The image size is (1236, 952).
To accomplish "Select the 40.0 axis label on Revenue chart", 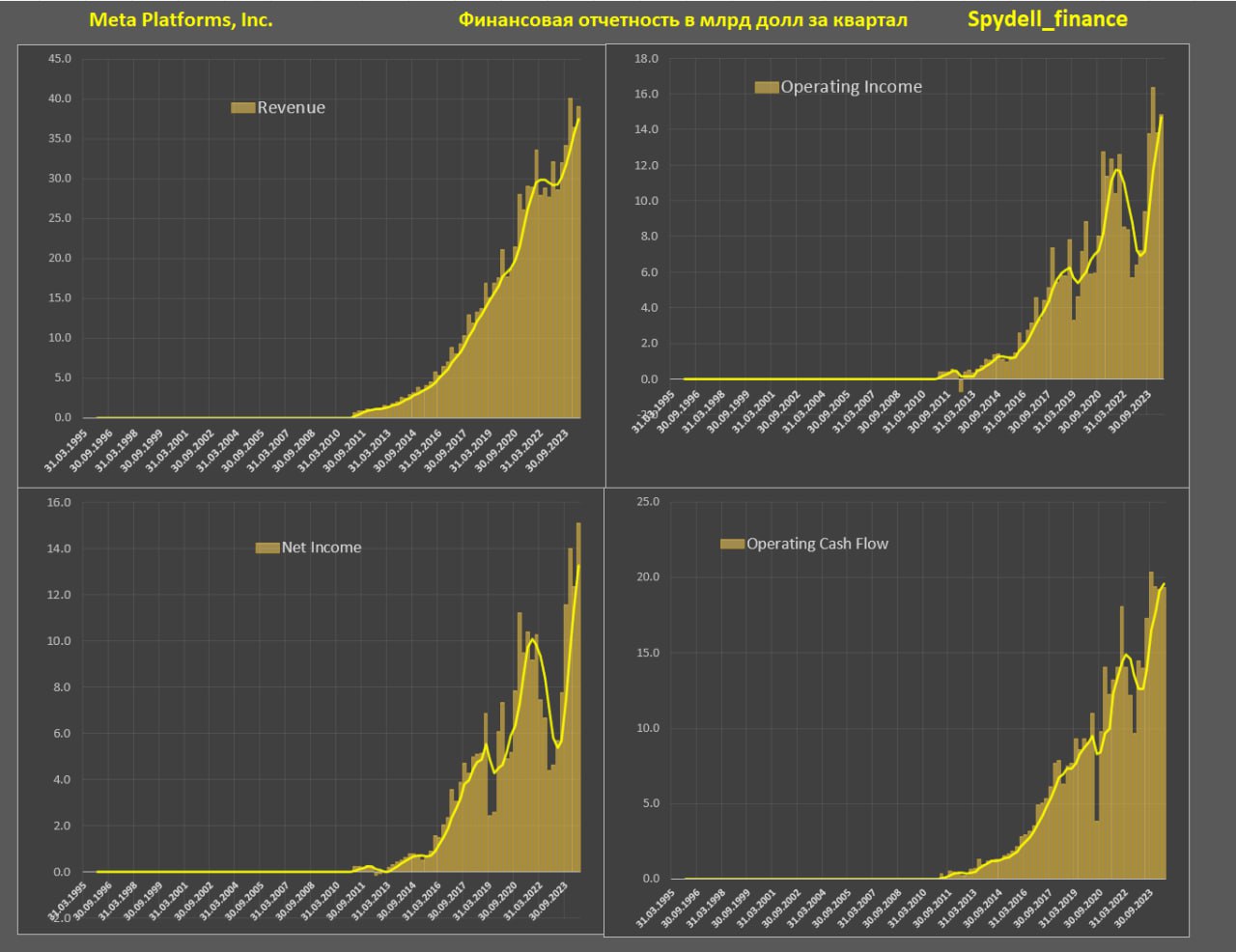I will [60, 98].
